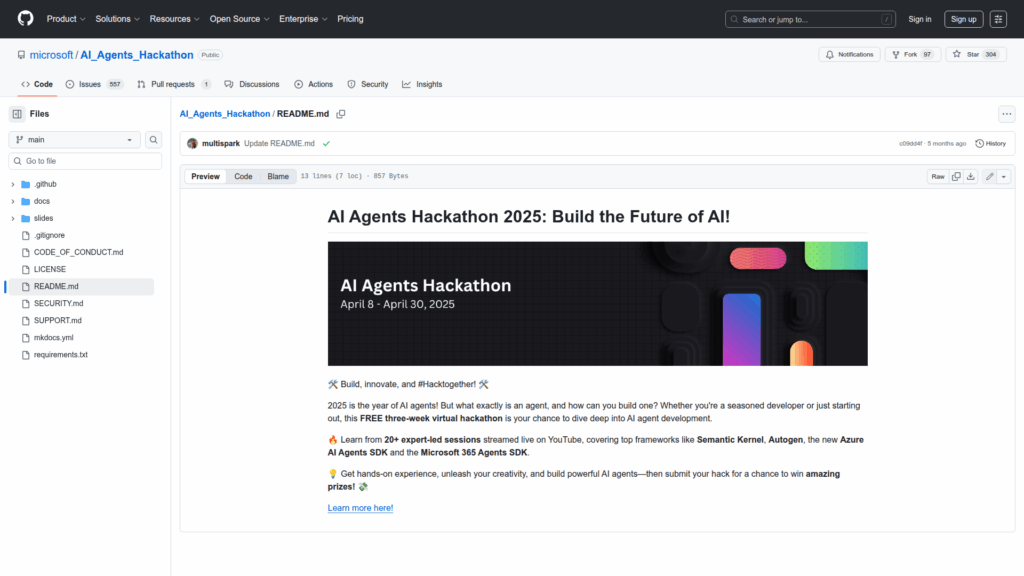Screen dimensions: 1024x576
Task: Open the Issues tab
Action: tap(94, 84)
